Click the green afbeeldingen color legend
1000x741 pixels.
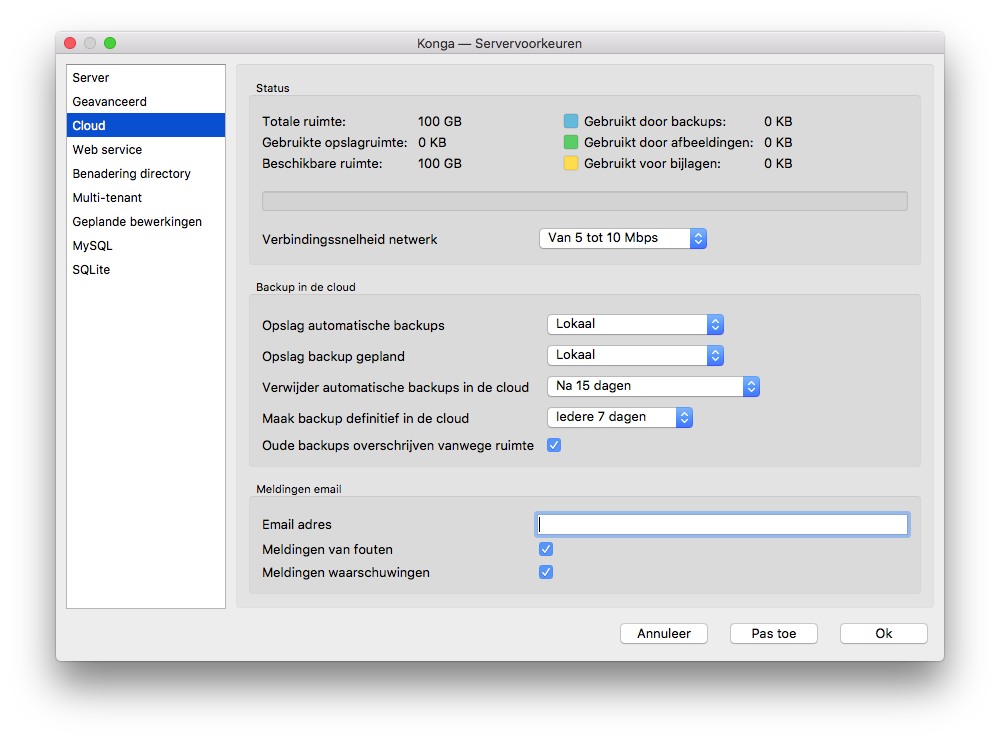click(571, 142)
